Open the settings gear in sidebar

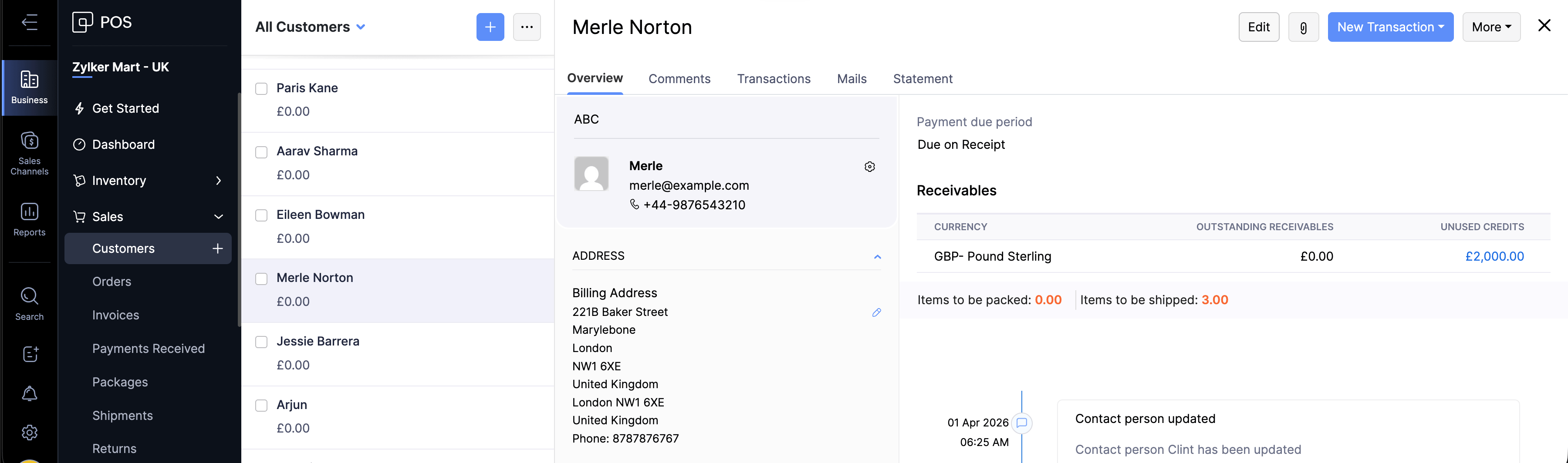pyautogui.click(x=29, y=433)
